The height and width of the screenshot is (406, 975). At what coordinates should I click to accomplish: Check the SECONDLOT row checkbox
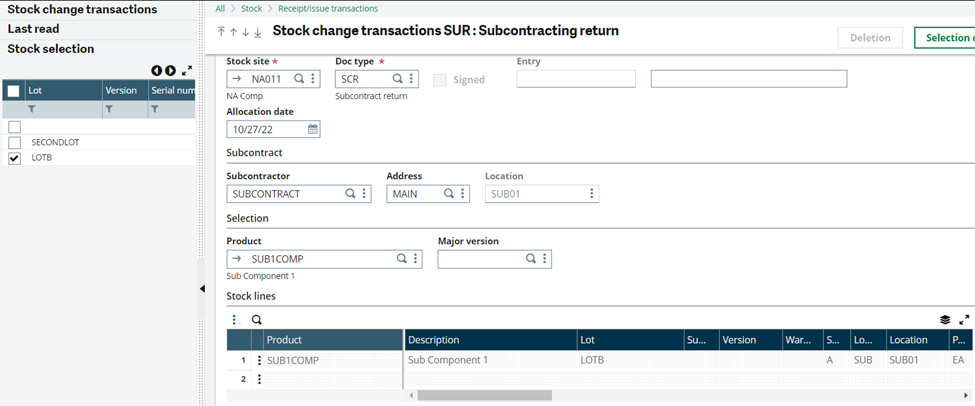pos(14,143)
